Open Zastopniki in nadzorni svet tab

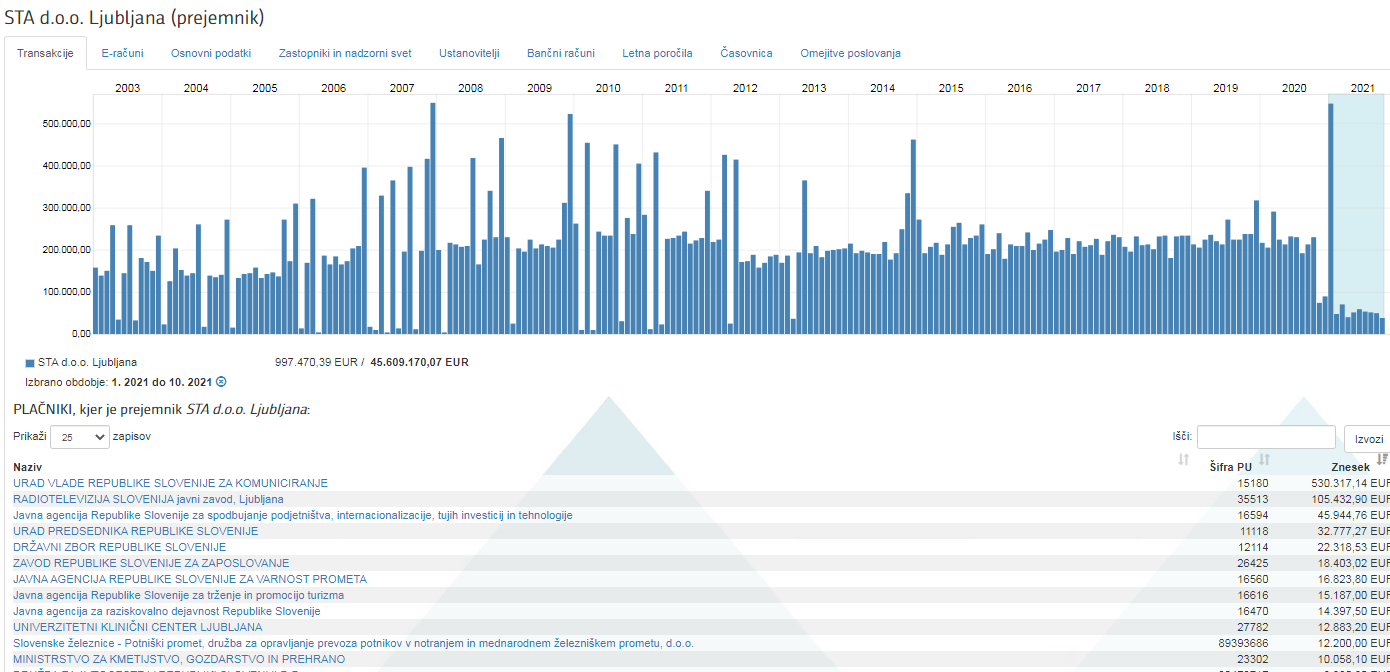coord(345,53)
